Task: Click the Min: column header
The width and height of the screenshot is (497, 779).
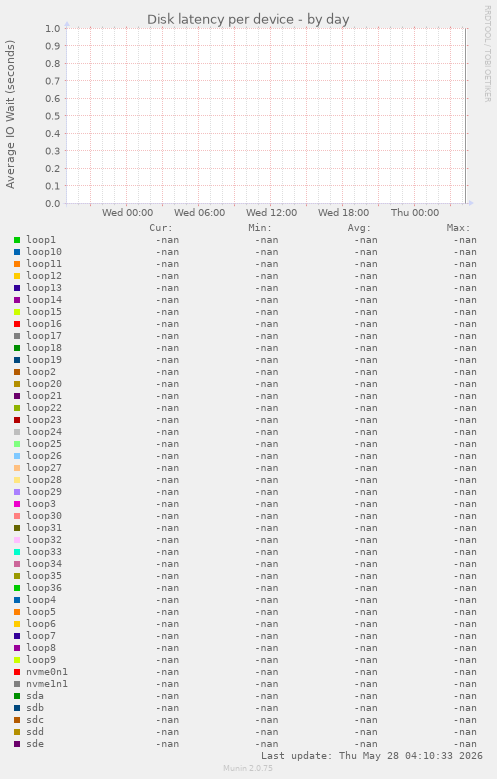Action: pyautogui.click(x=260, y=228)
